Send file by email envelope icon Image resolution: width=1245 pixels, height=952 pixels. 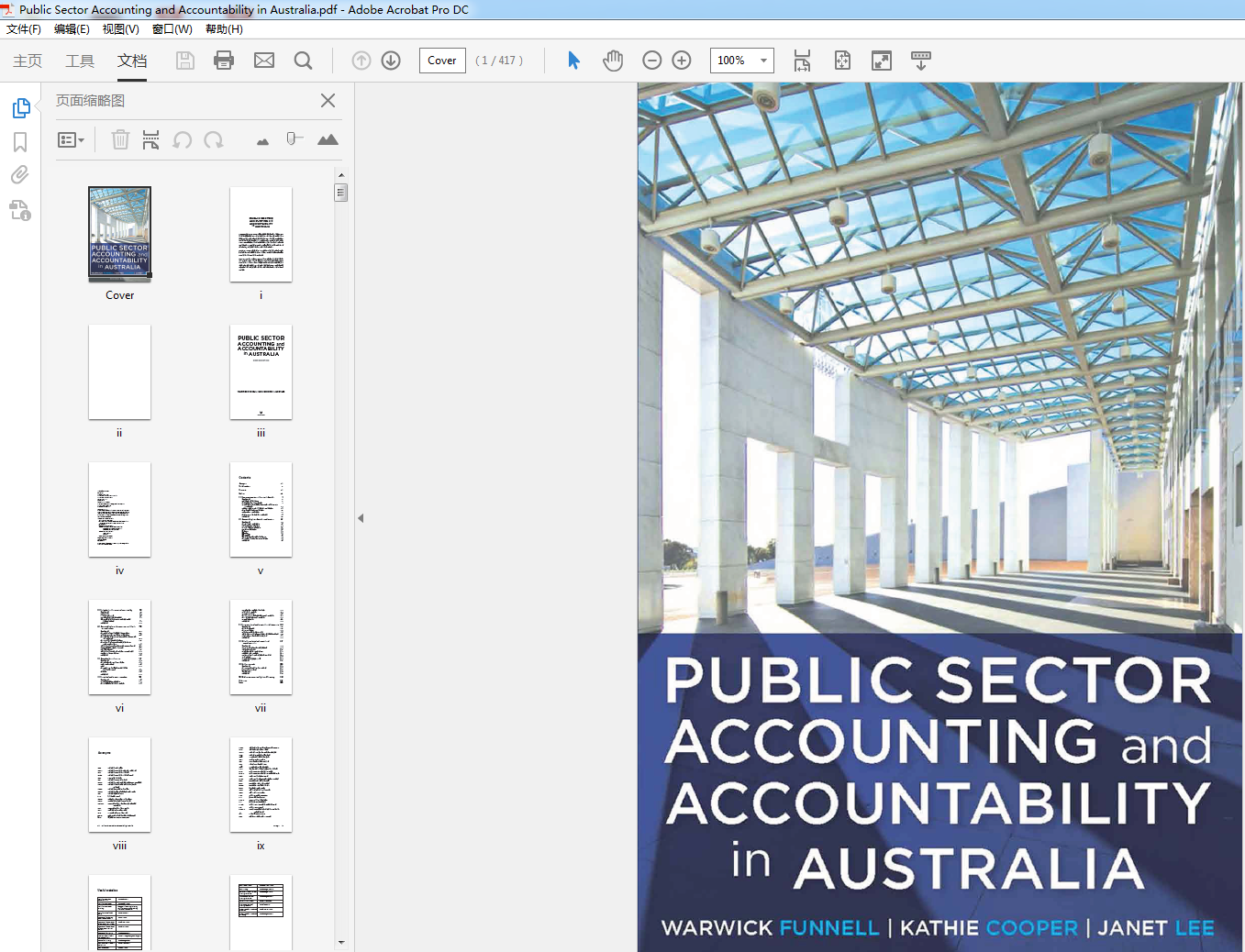264,61
